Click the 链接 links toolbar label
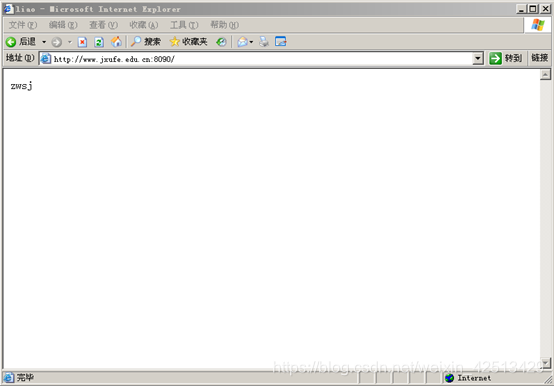The width and height of the screenshot is (554, 386). pyautogui.click(x=540, y=58)
